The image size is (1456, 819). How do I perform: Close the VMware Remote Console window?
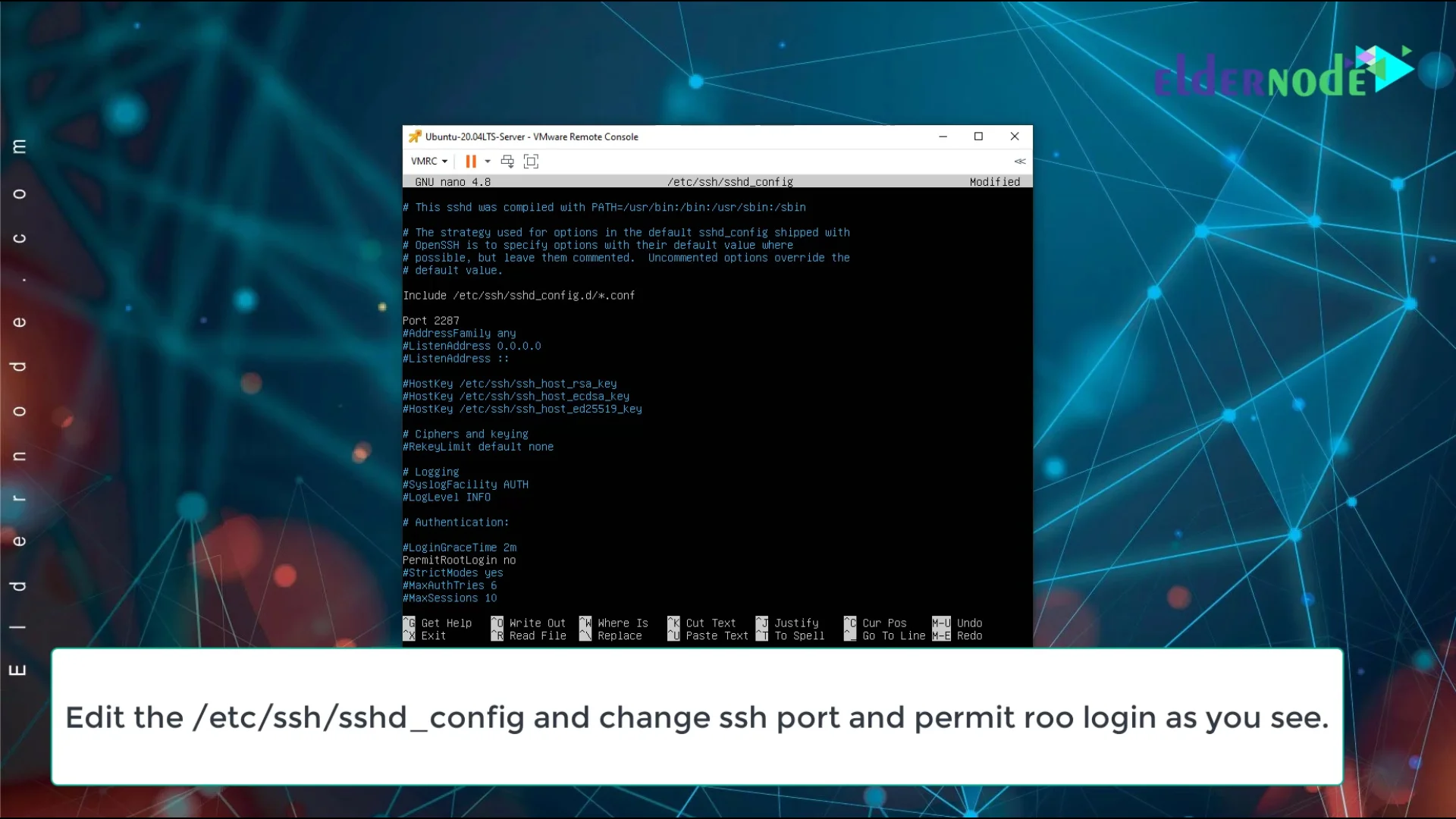click(x=1014, y=136)
